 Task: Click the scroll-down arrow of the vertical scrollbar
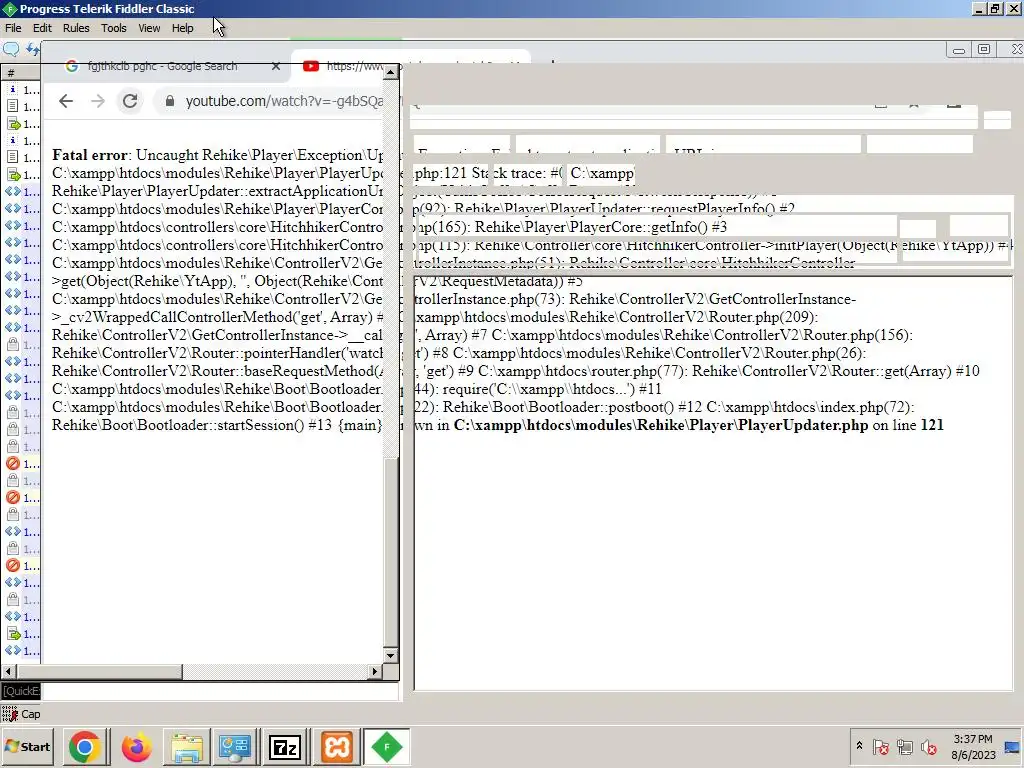tap(391, 655)
